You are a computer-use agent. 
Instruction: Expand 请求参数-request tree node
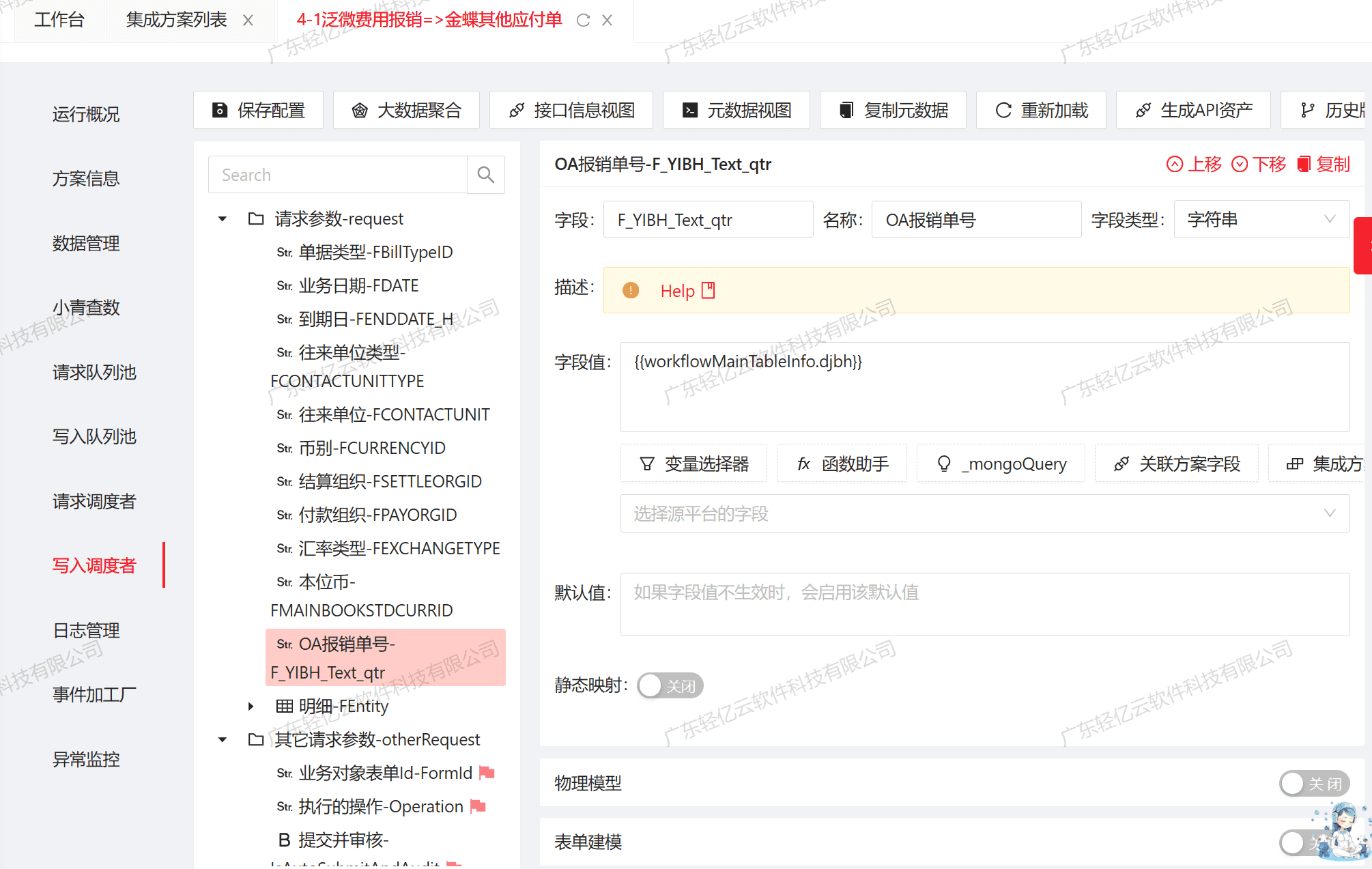tap(222, 218)
